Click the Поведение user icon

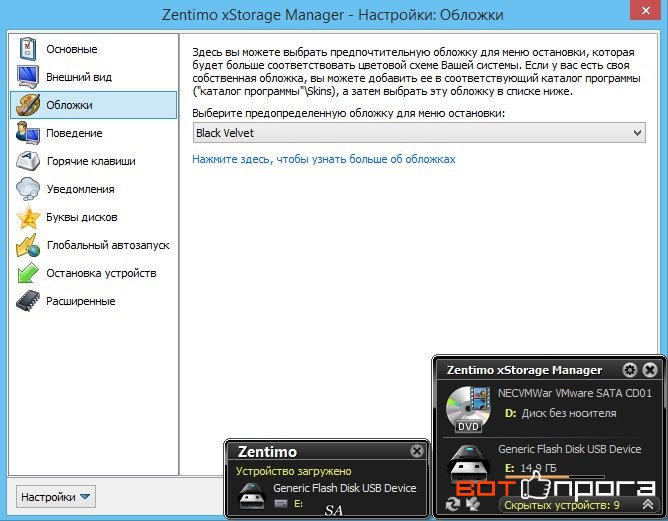(28, 133)
